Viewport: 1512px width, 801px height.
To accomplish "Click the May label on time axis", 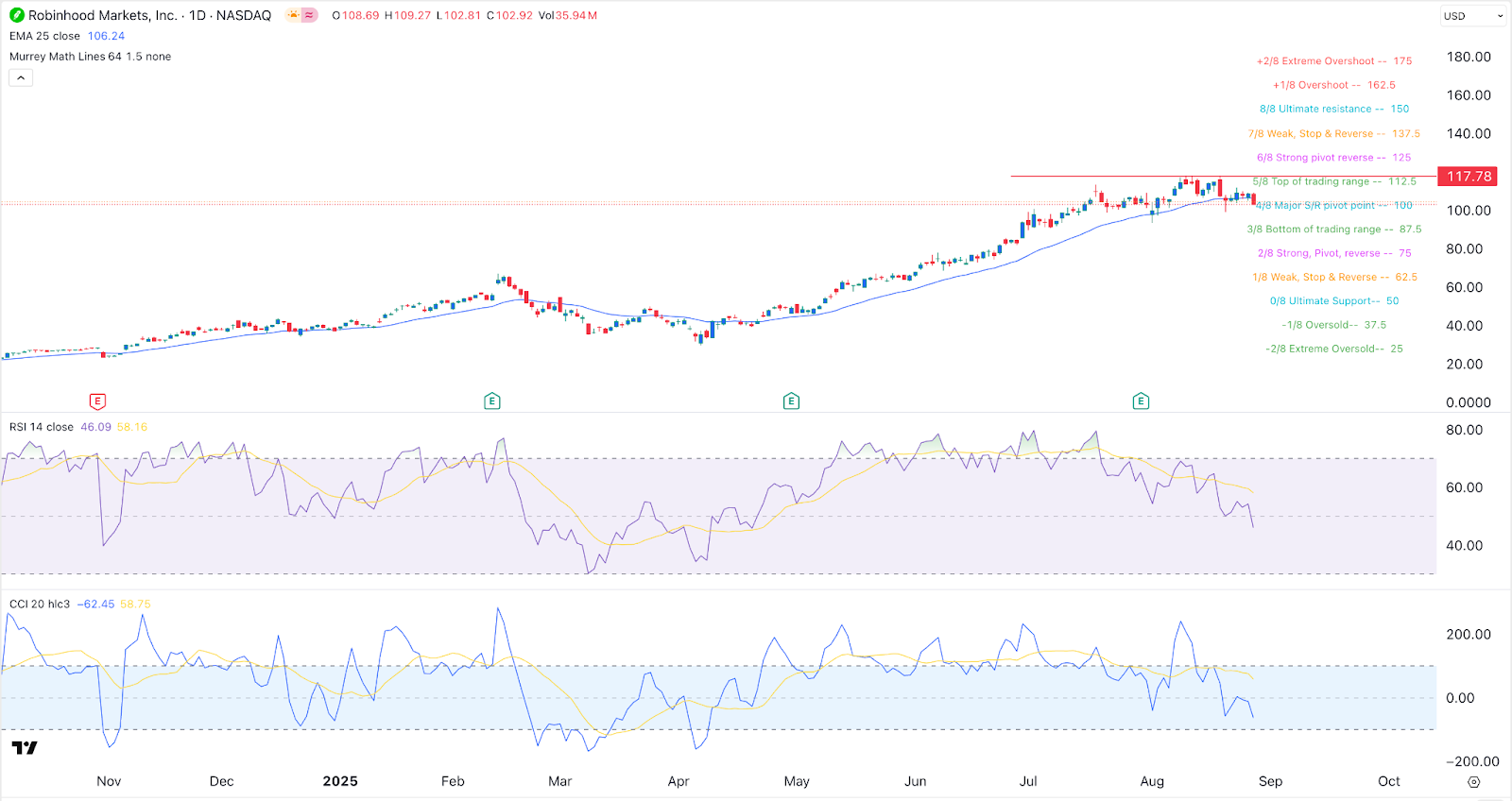I will click(x=797, y=781).
